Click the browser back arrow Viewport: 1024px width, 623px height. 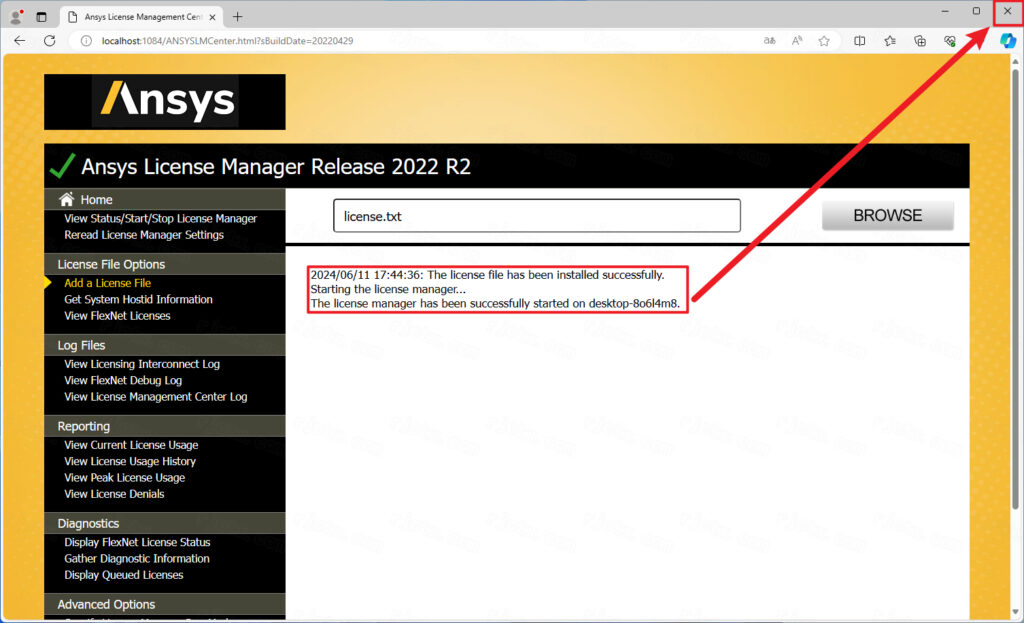click(x=20, y=40)
